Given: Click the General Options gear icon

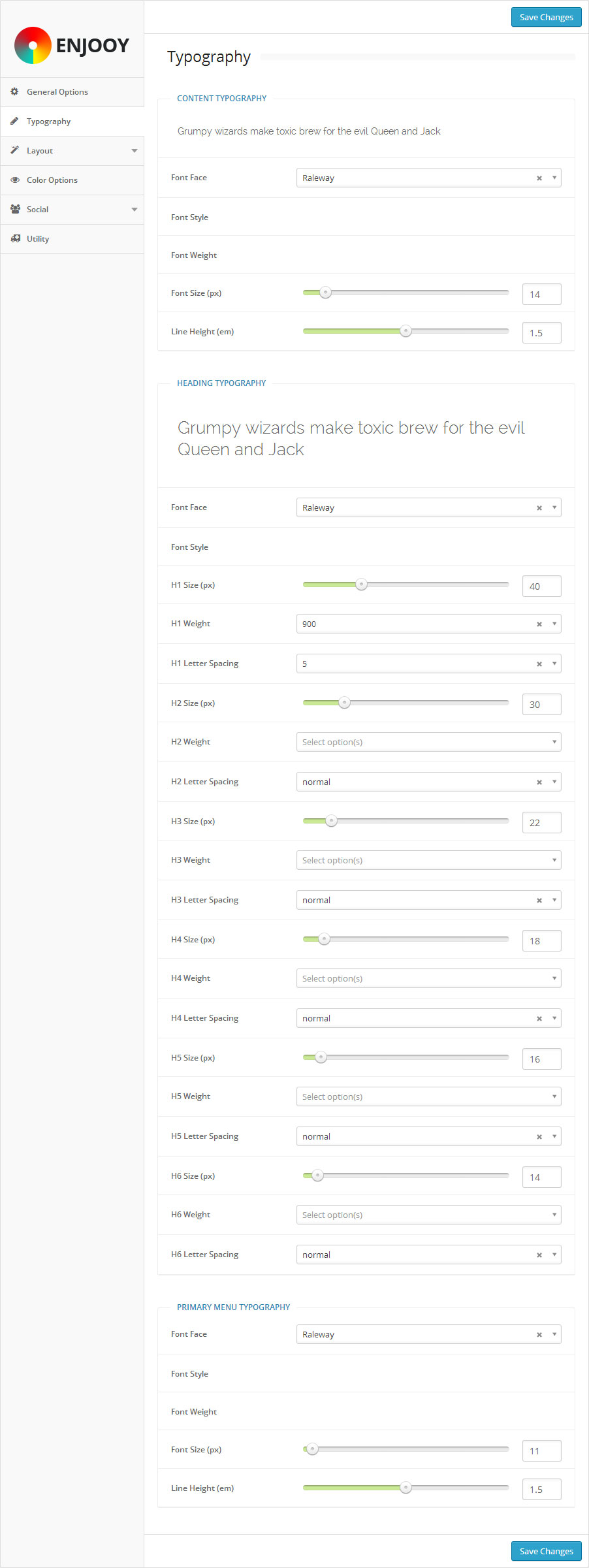Looking at the screenshot, I should point(14,91).
